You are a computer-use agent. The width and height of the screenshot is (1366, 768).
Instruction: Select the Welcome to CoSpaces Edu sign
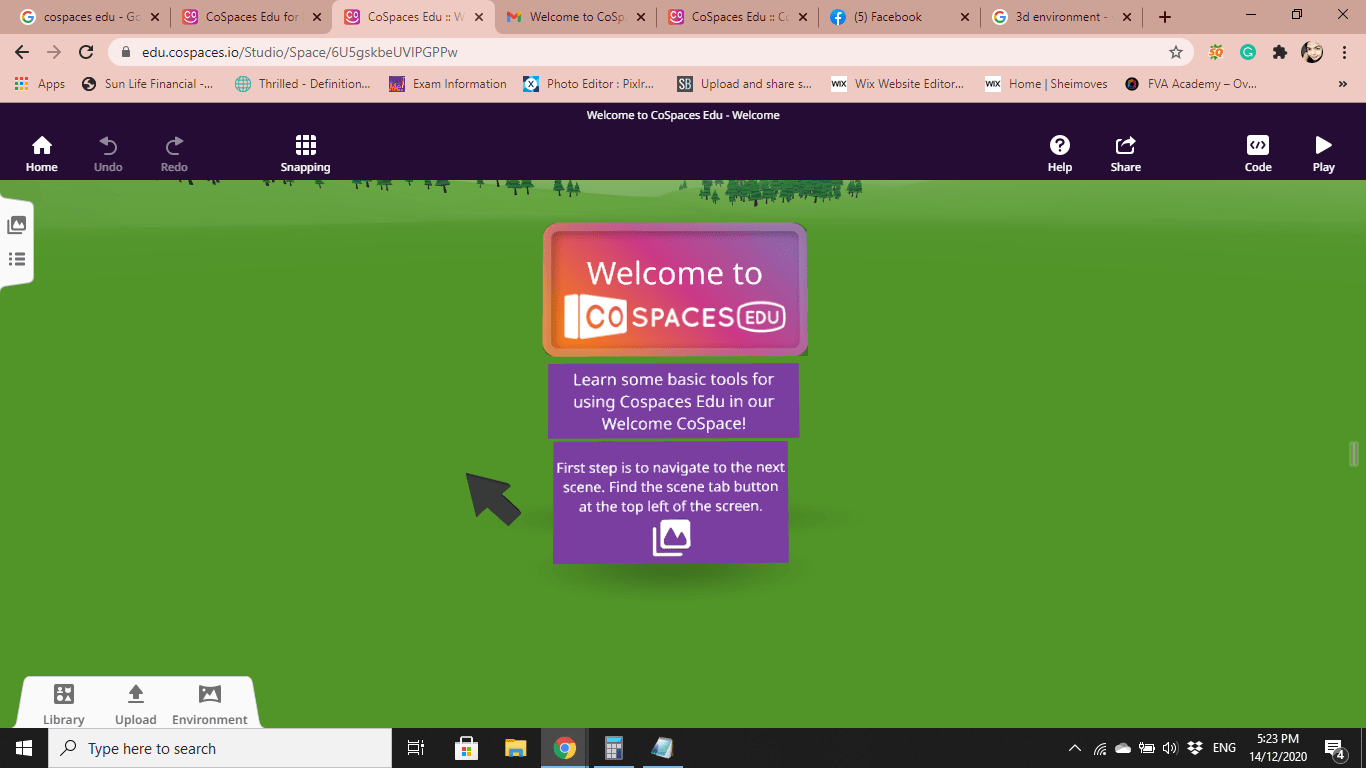[x=675, y=290]
